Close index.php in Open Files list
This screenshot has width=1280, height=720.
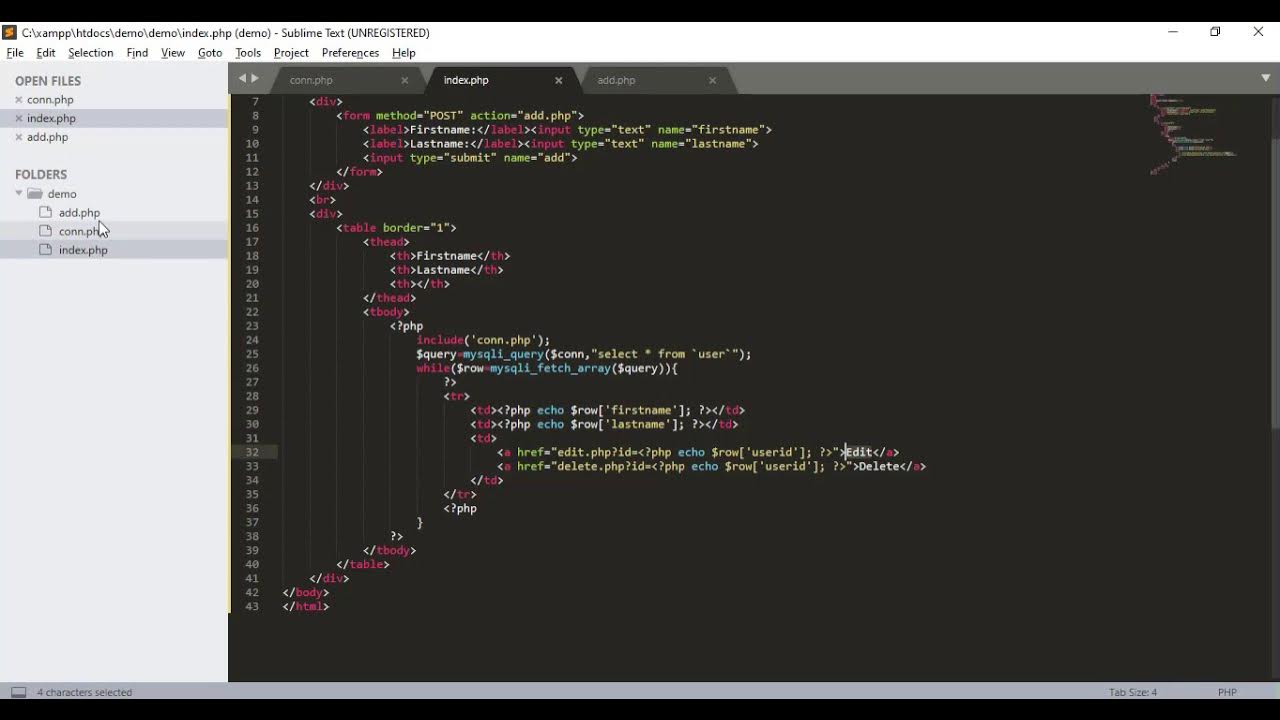coord(19,118)
